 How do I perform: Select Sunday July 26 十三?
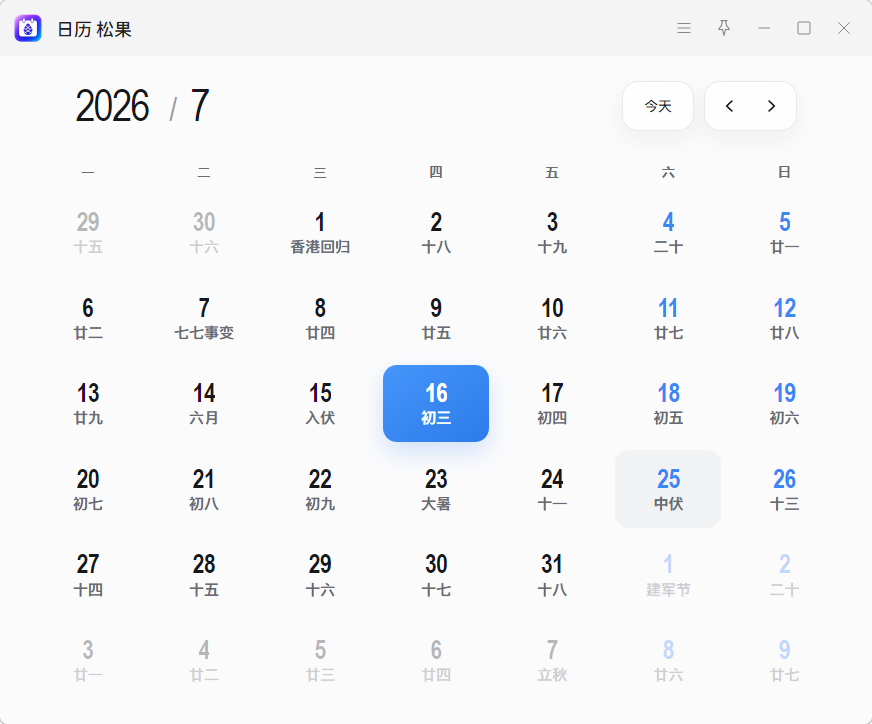pos(784,489)
